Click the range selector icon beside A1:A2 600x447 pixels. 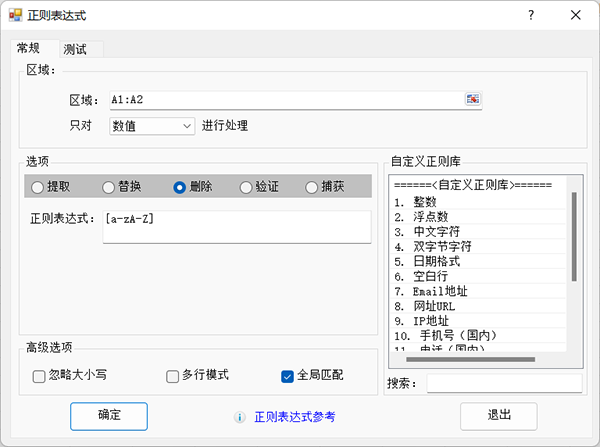pyautogui.click(x=473, y=99)
